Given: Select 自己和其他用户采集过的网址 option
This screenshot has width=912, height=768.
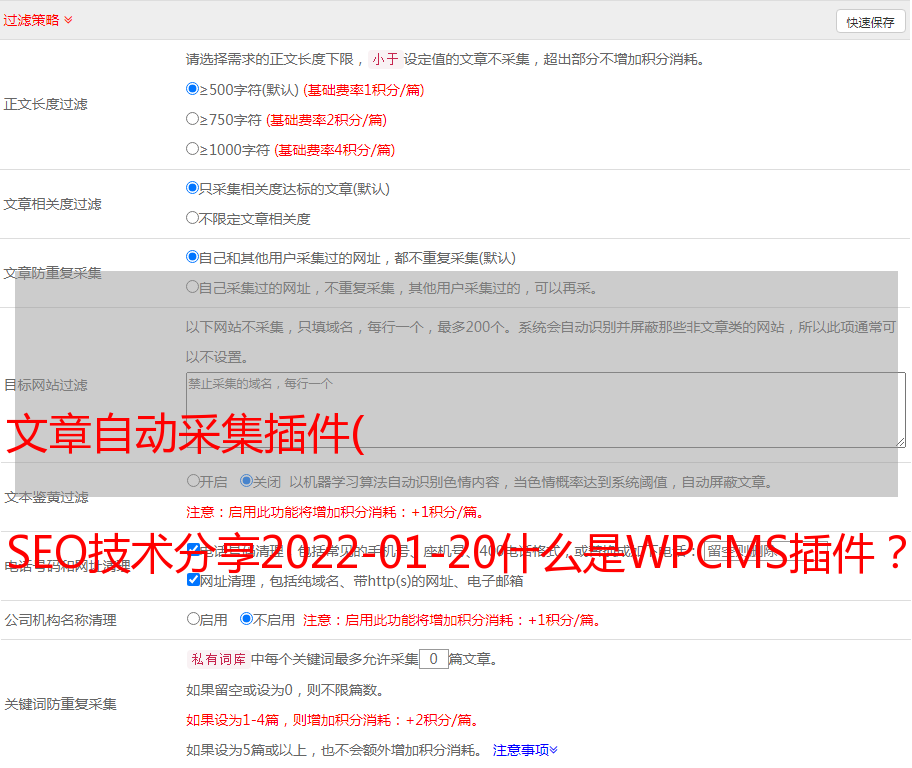Looking at the screenshot, I should 192,257.
